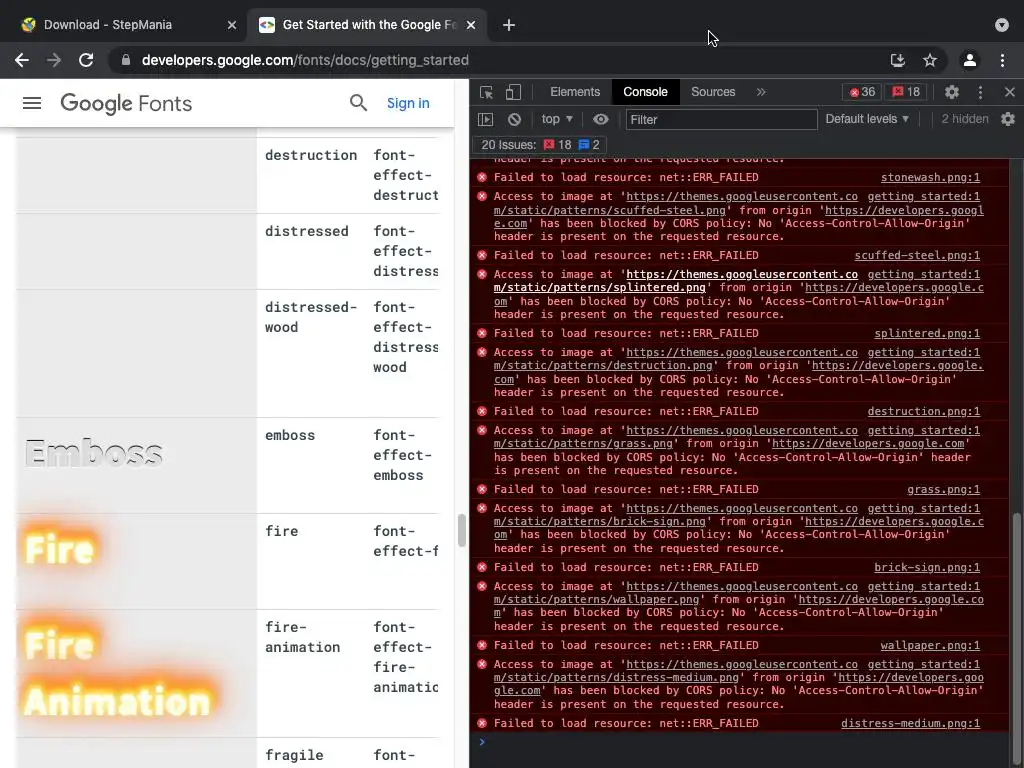This screenshot has height=768, width=1024.
Task: Open console settings gear beside hidden count
Action: pyautogui.click(x=1008, y=120)
